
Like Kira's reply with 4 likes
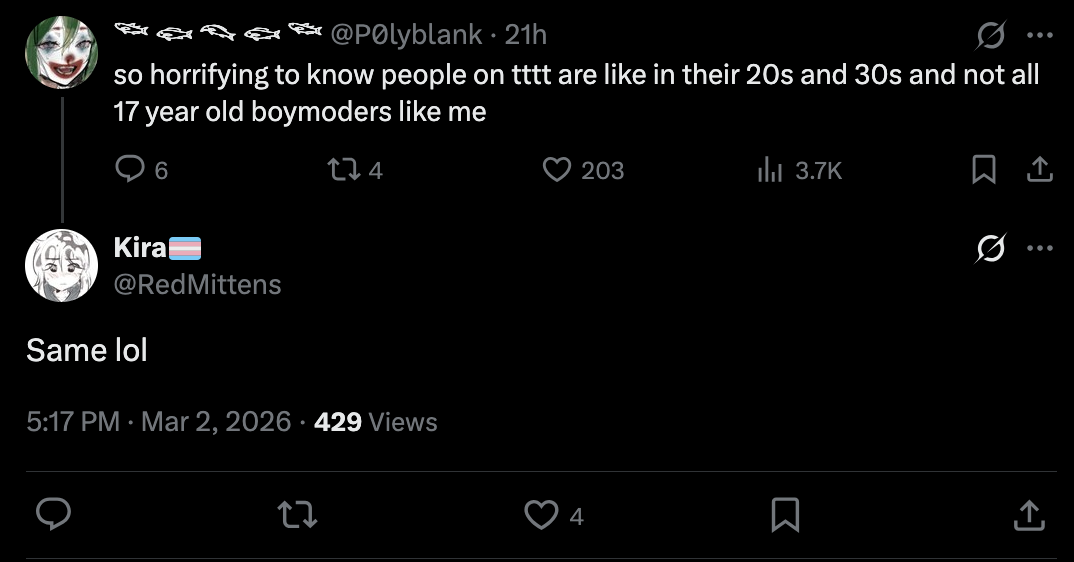541,515
